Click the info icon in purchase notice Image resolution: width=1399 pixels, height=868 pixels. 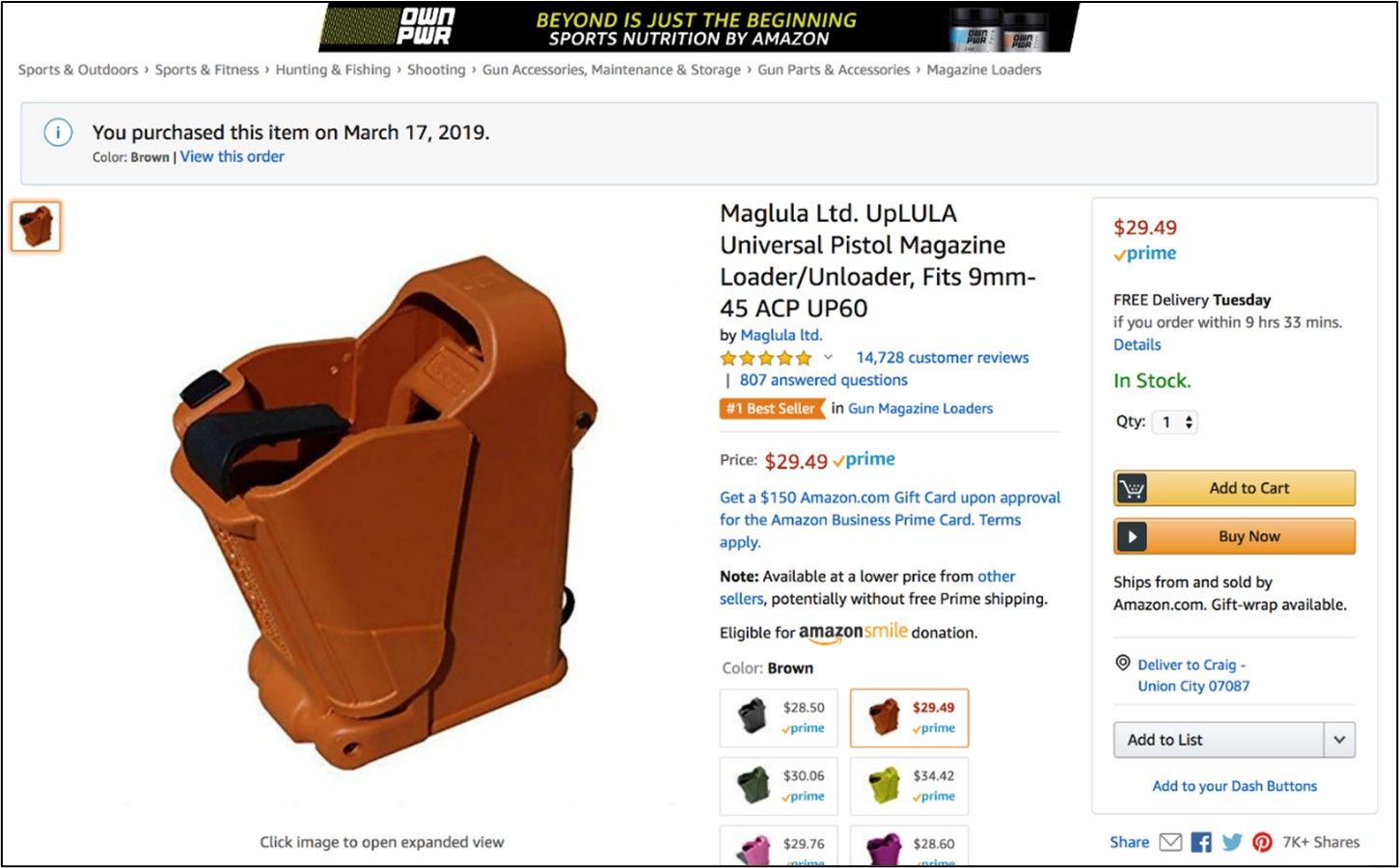58,133
